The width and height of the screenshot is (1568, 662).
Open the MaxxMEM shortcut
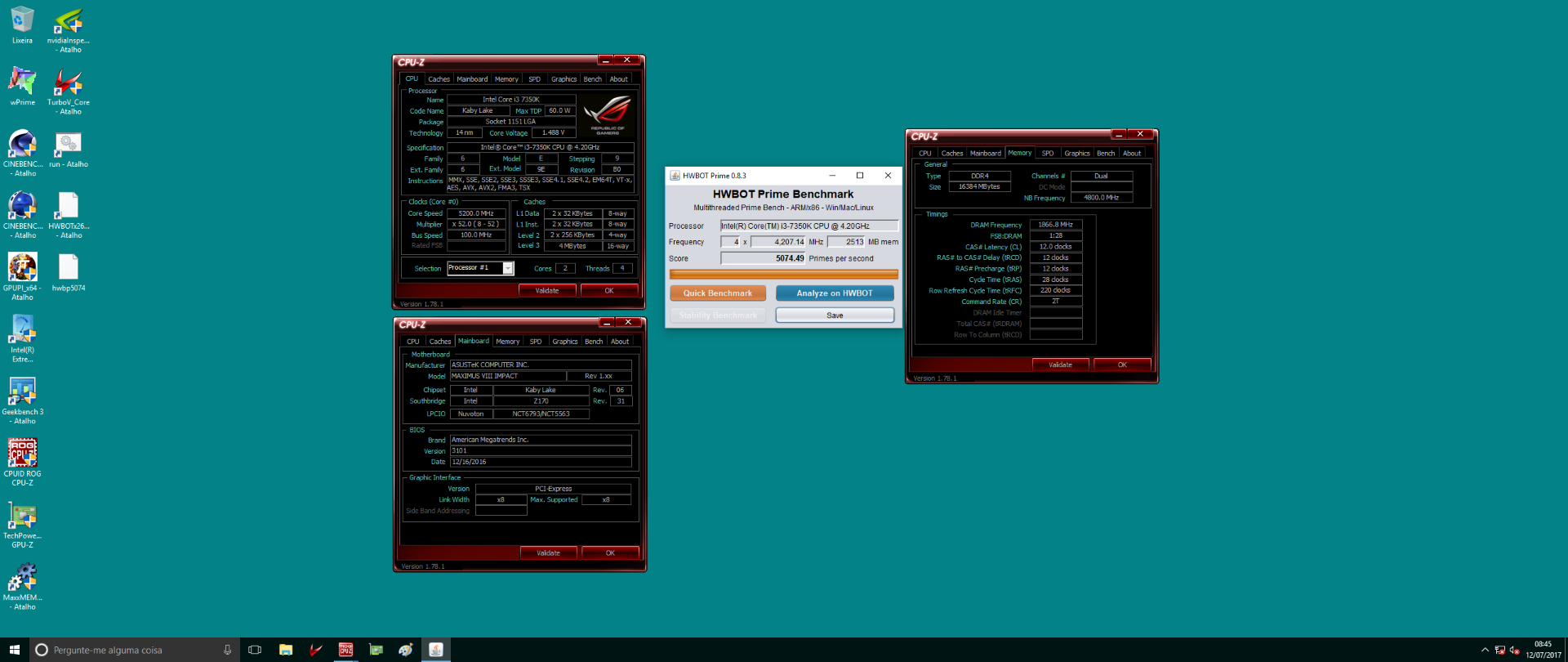pos(22,587)
